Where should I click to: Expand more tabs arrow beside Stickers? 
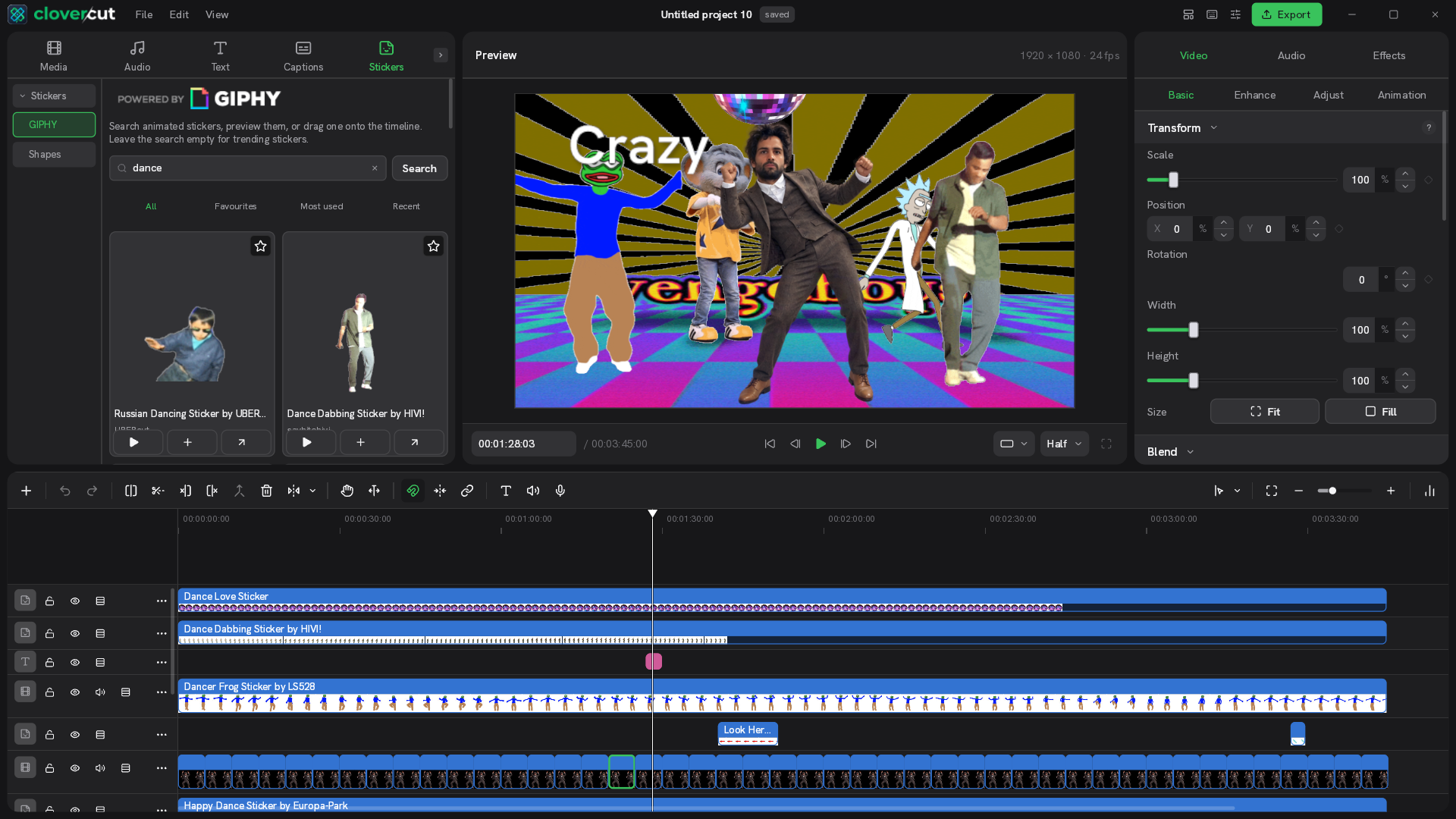(440, 55)
